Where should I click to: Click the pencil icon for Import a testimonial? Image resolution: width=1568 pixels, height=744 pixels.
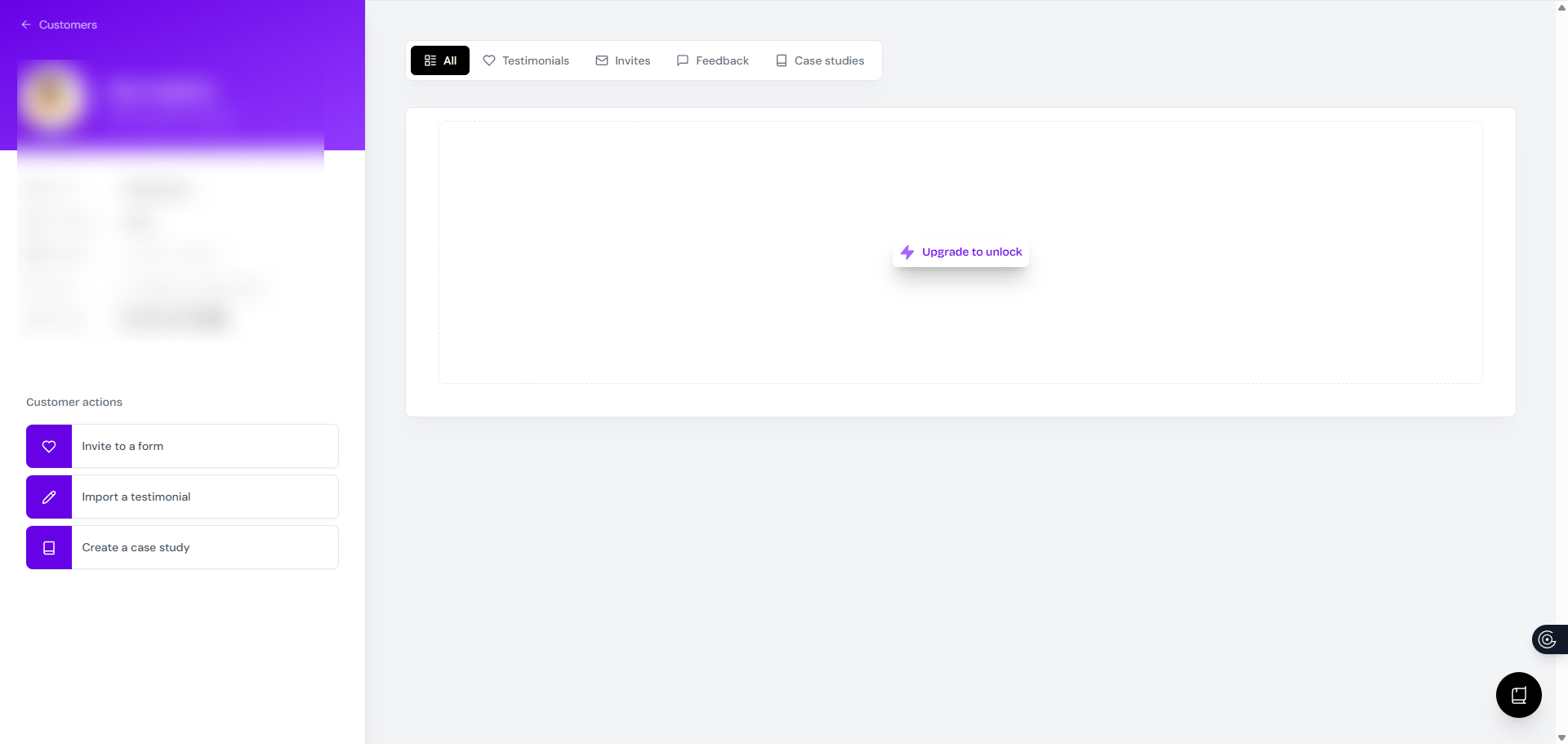click(49, 497)
